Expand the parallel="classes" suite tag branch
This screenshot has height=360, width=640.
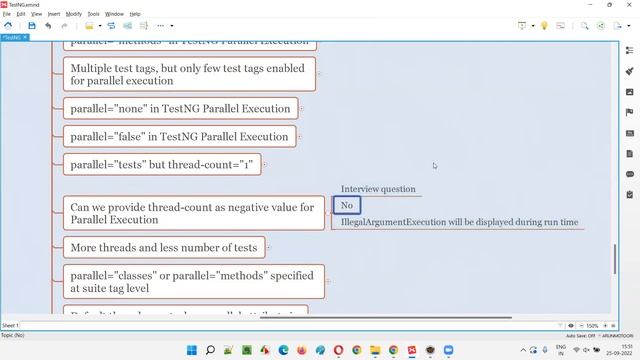coord(328,282)
